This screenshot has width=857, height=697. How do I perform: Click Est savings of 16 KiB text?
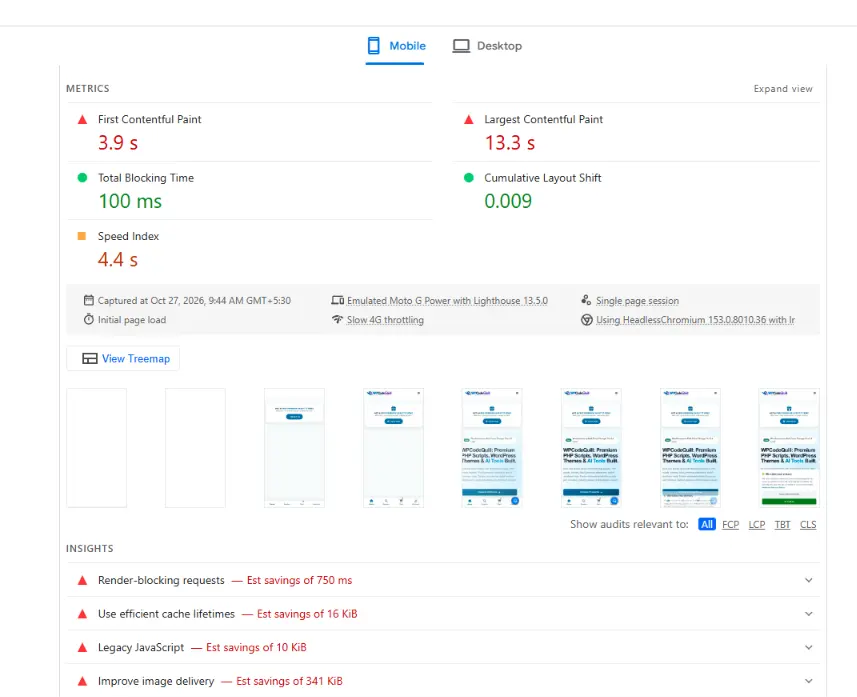tap(307, 614)
